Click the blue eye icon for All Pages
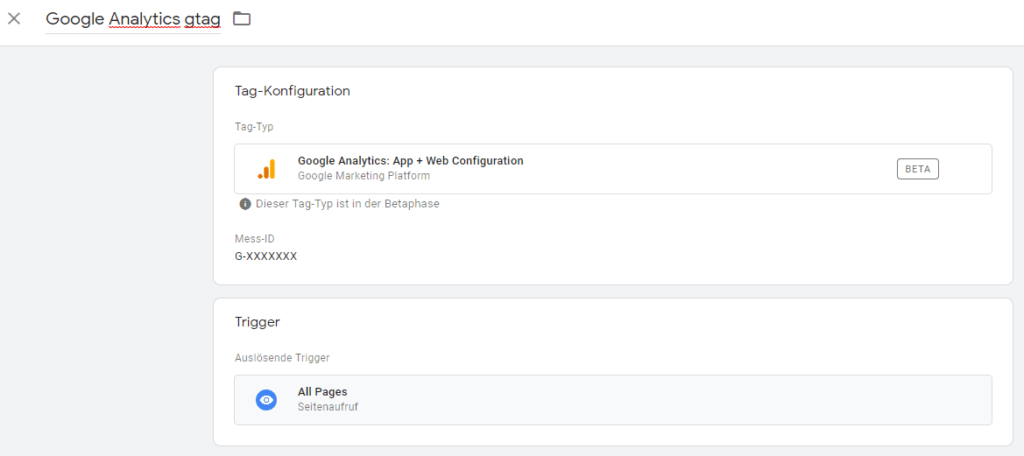 [x=266, y=400]
